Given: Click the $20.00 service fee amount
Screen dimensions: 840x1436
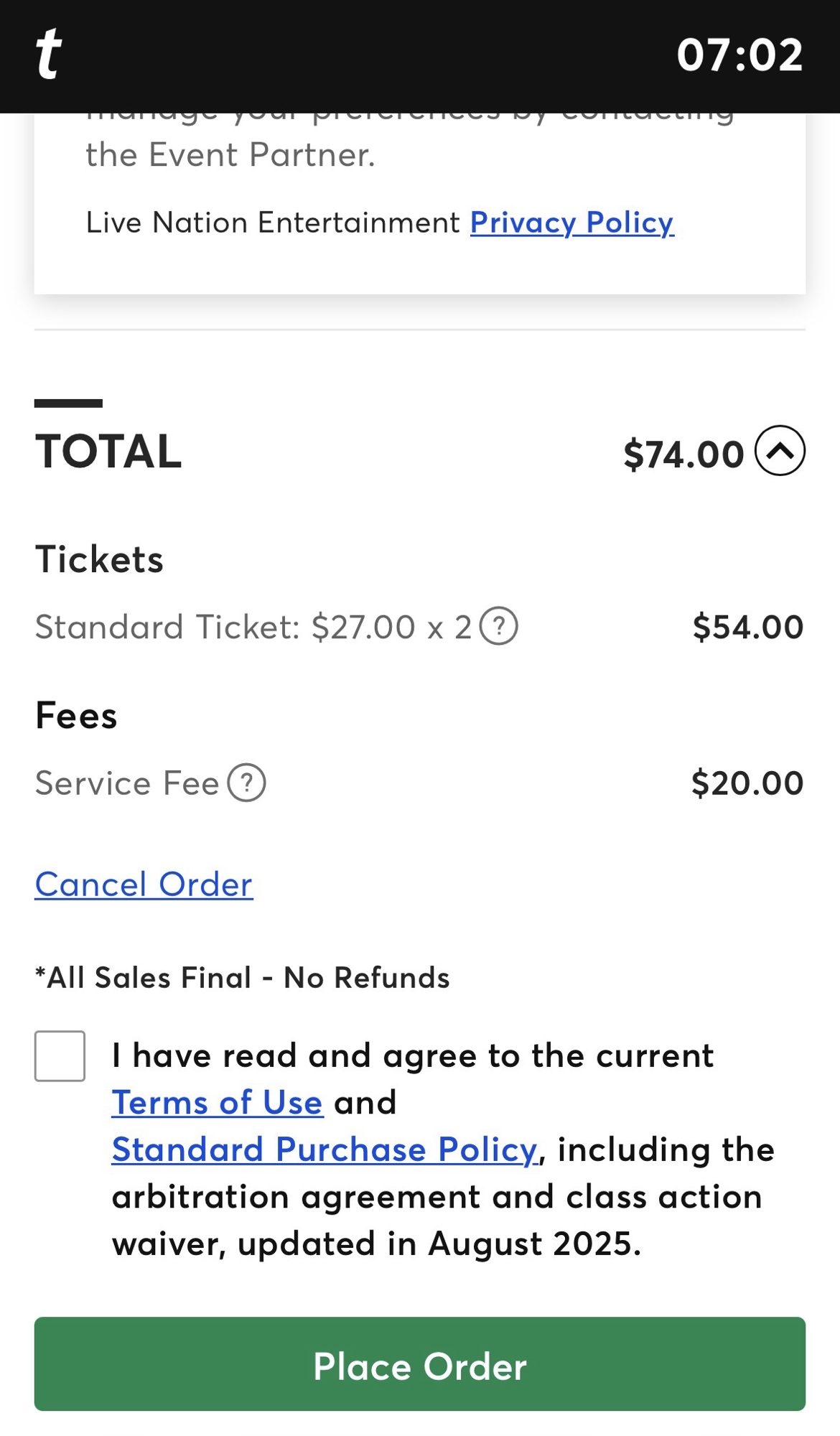Looking at the screenshot, I should coord(747,783).
